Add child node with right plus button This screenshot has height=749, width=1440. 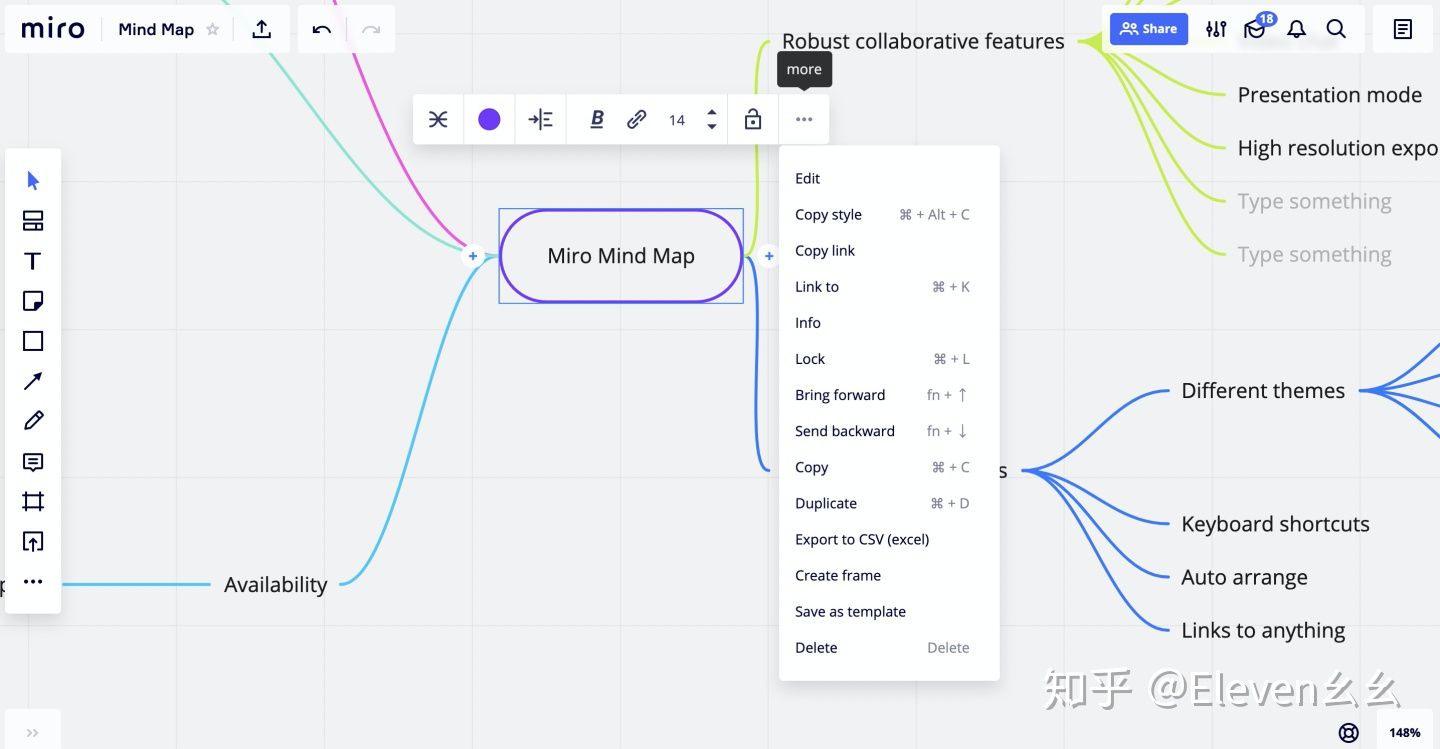769,256
